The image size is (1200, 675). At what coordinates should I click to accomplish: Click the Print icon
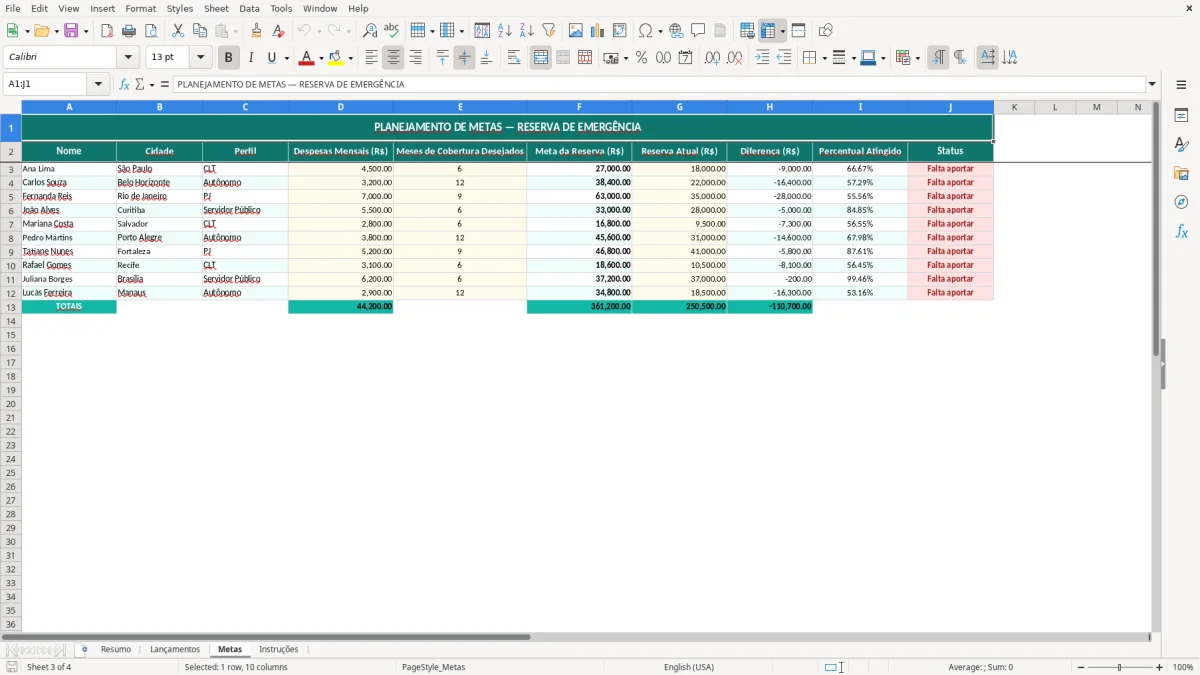coord(129,31)
